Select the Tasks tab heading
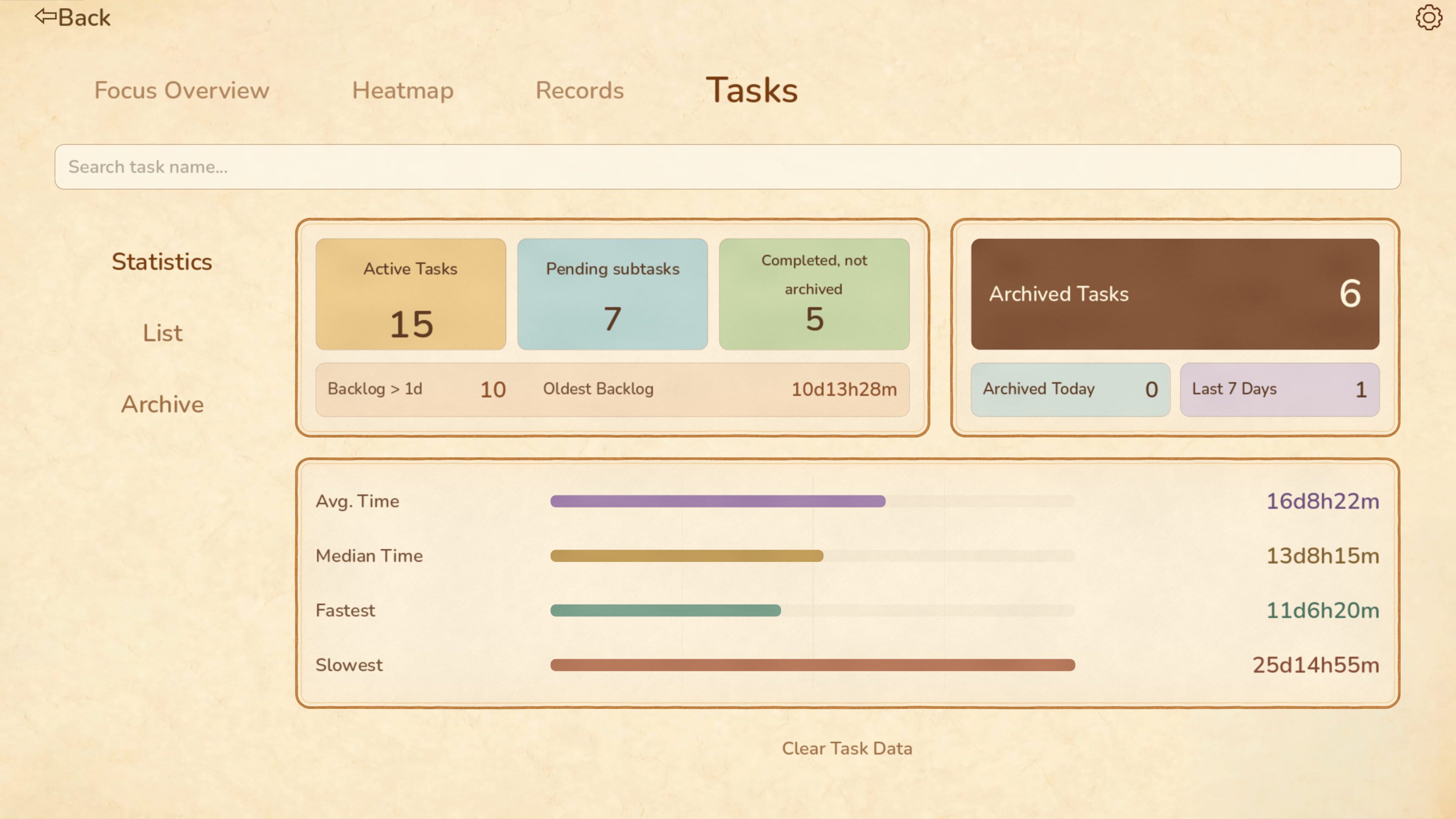The height and width of the screenshot is (819, 1456). 752,90
